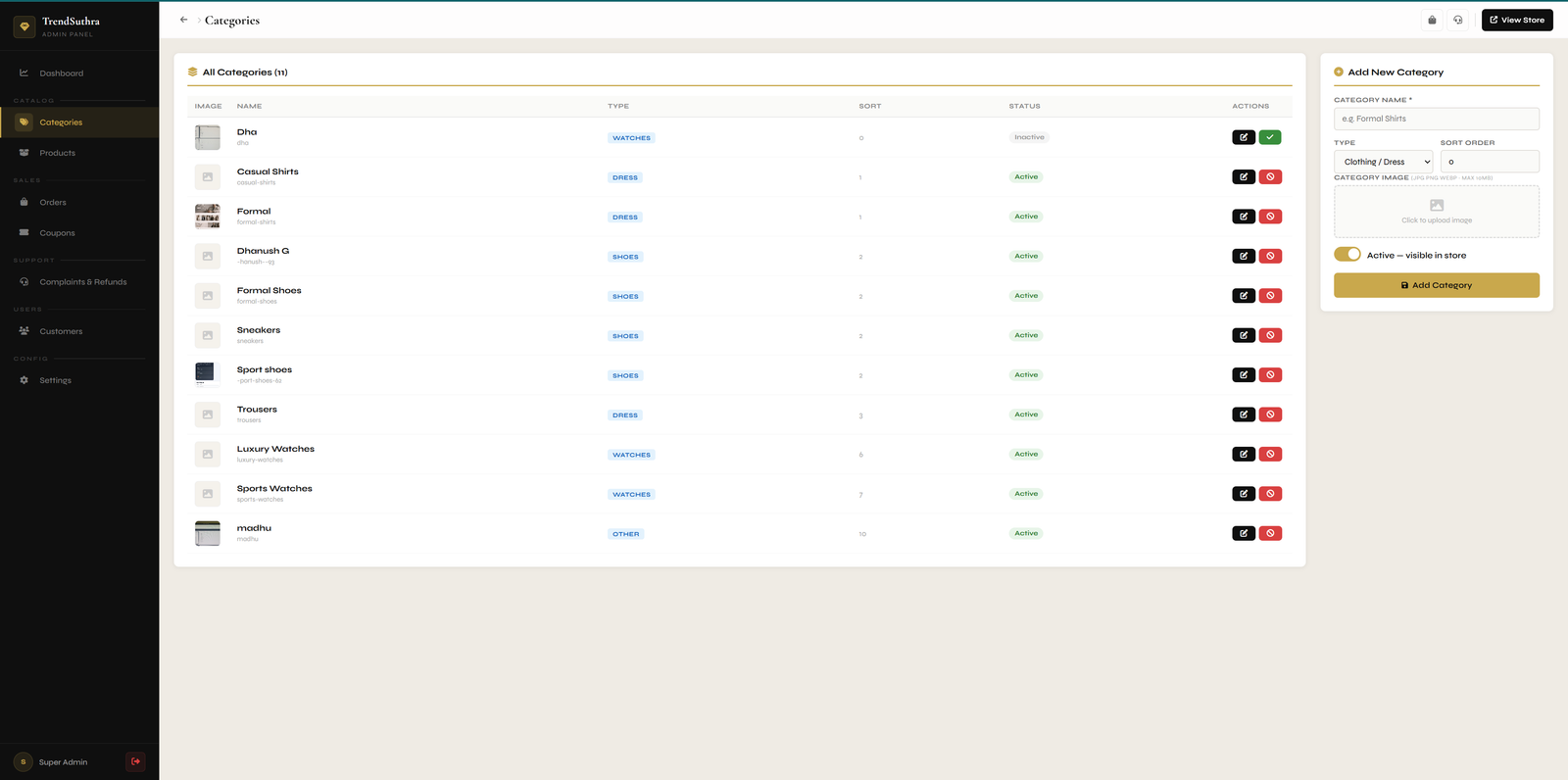
Task: Open Orders in the sidebar
Action: coord(79,203)
